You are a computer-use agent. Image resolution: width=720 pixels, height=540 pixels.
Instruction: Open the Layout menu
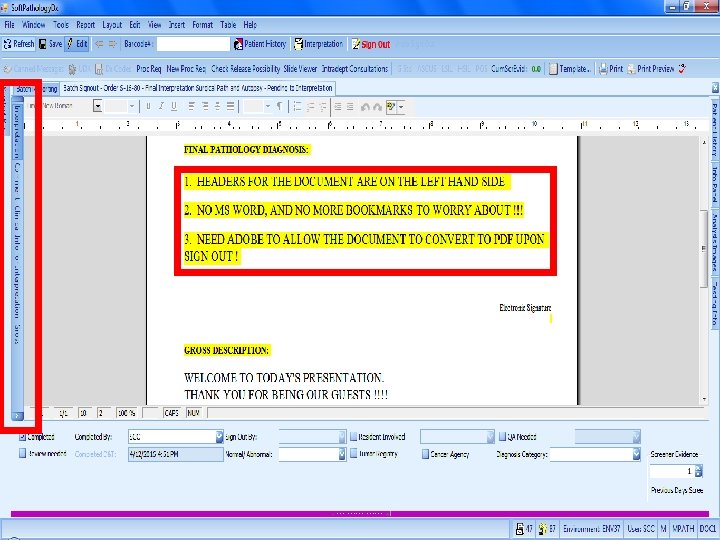click(x=112, y=25)
